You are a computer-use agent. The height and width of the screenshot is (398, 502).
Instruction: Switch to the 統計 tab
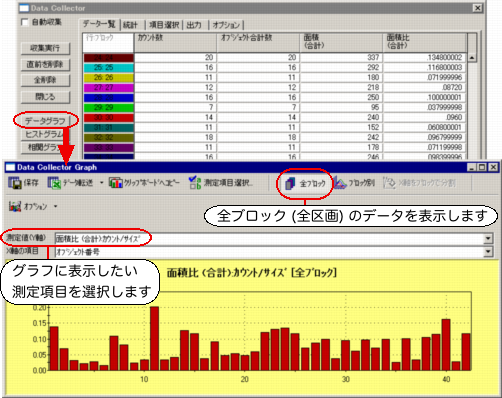[x=130, y=25]
